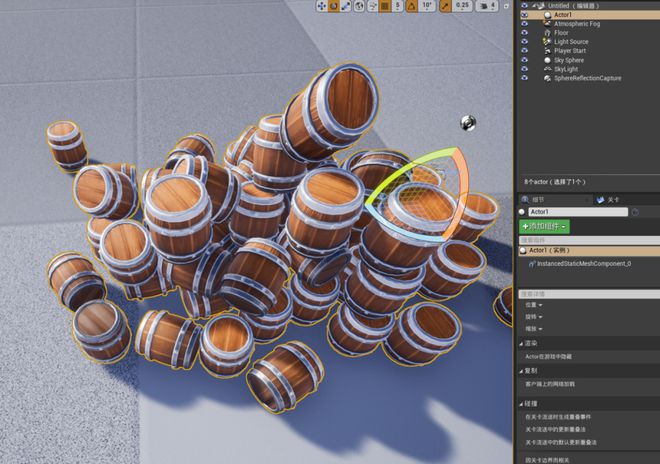The width and height of the screenshot is (660, 464).
Task: Select the rotate gizmo tool
Action: click(333, 6)
